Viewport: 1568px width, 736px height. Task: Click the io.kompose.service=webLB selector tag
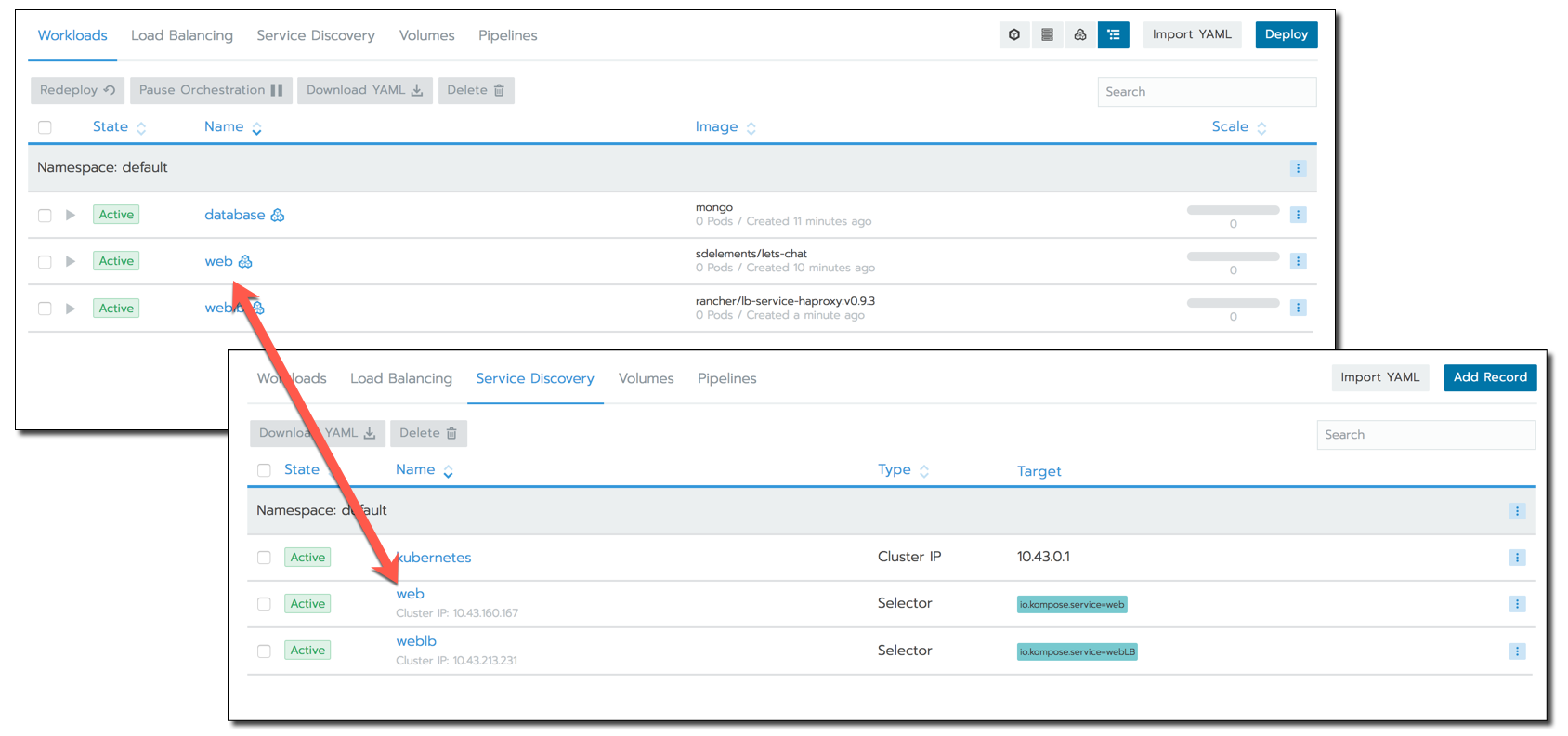click(x=1078, y=652)
